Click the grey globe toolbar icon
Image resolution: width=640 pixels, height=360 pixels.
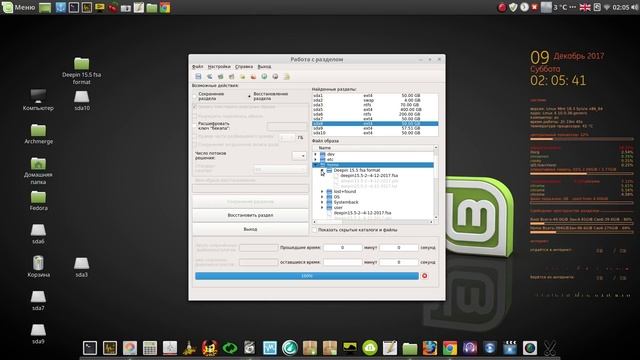276,76
